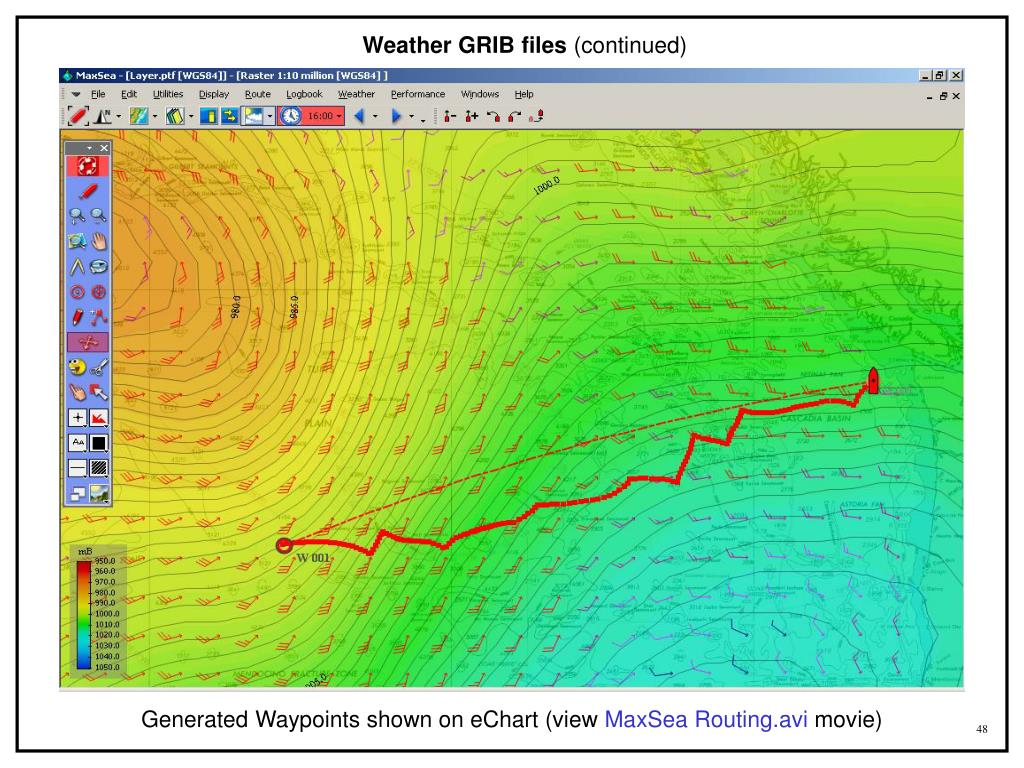The height and width of the screenshot is (768, 1024).
Task: Open the tool palette options arrow
Action: tap(89, 148)
